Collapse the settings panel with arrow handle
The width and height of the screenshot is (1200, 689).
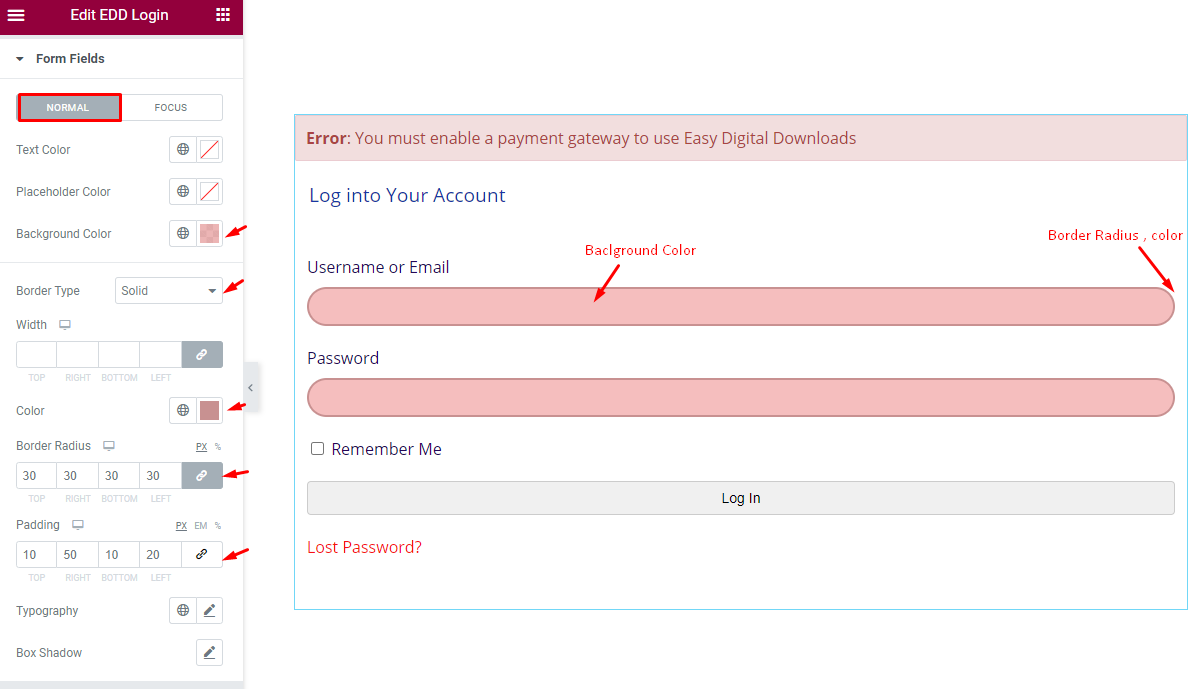coord(250,387)
